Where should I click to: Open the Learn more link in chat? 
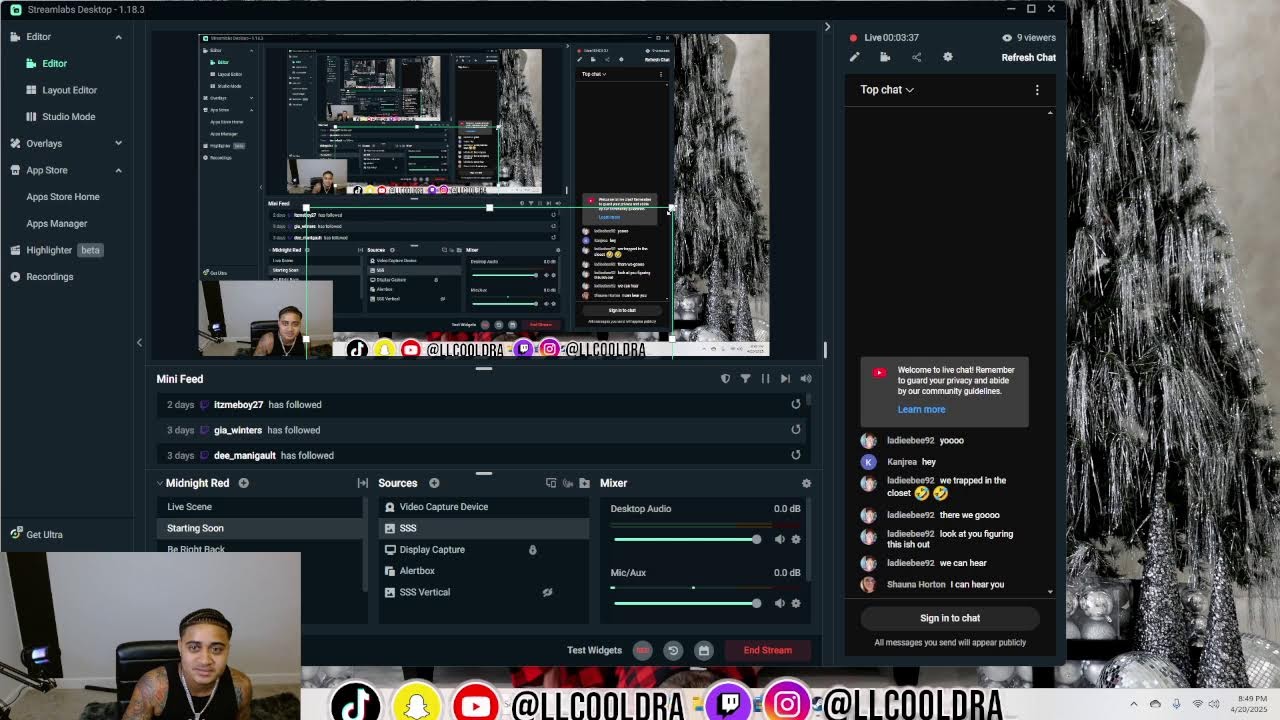pyautogui.click(x=921, y=409)
